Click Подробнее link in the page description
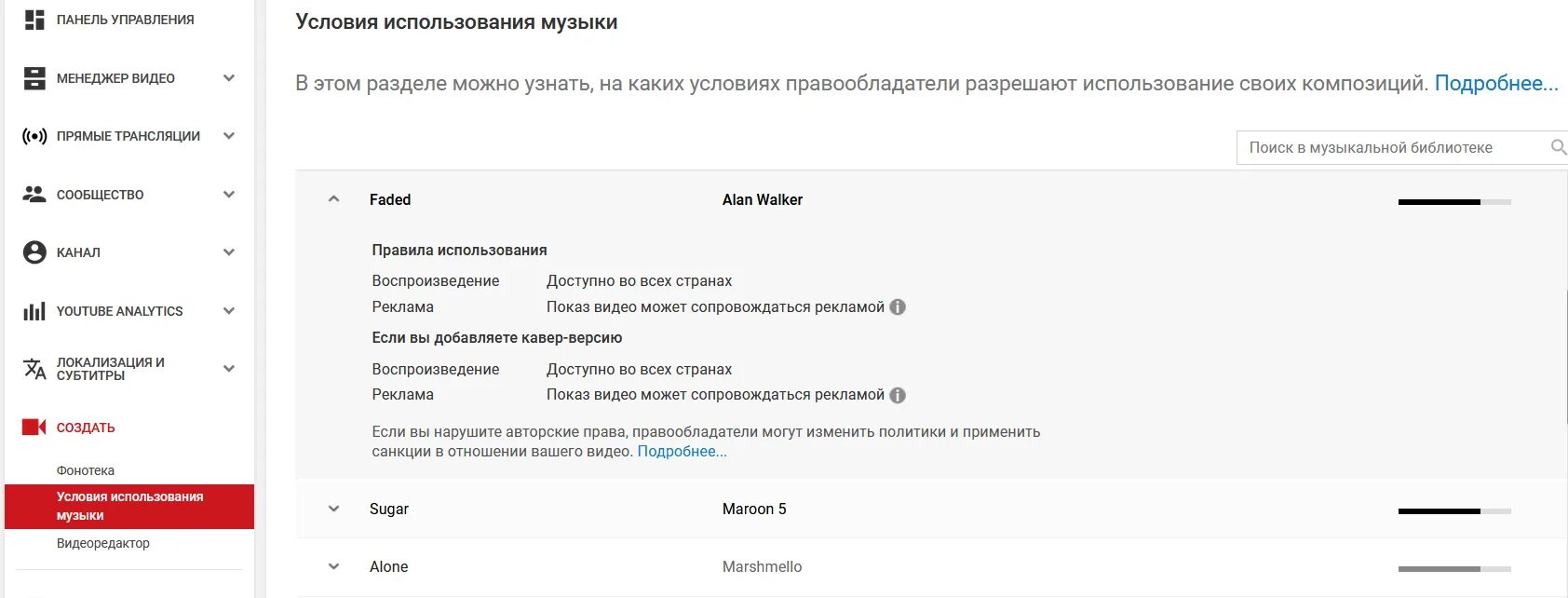 [x=1495, y=84]
